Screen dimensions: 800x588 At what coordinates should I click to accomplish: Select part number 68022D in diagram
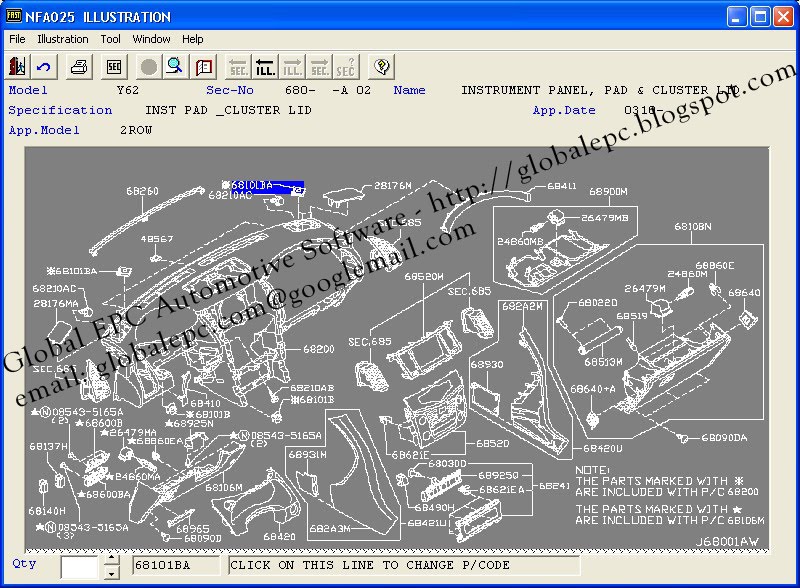click(597, 303)
